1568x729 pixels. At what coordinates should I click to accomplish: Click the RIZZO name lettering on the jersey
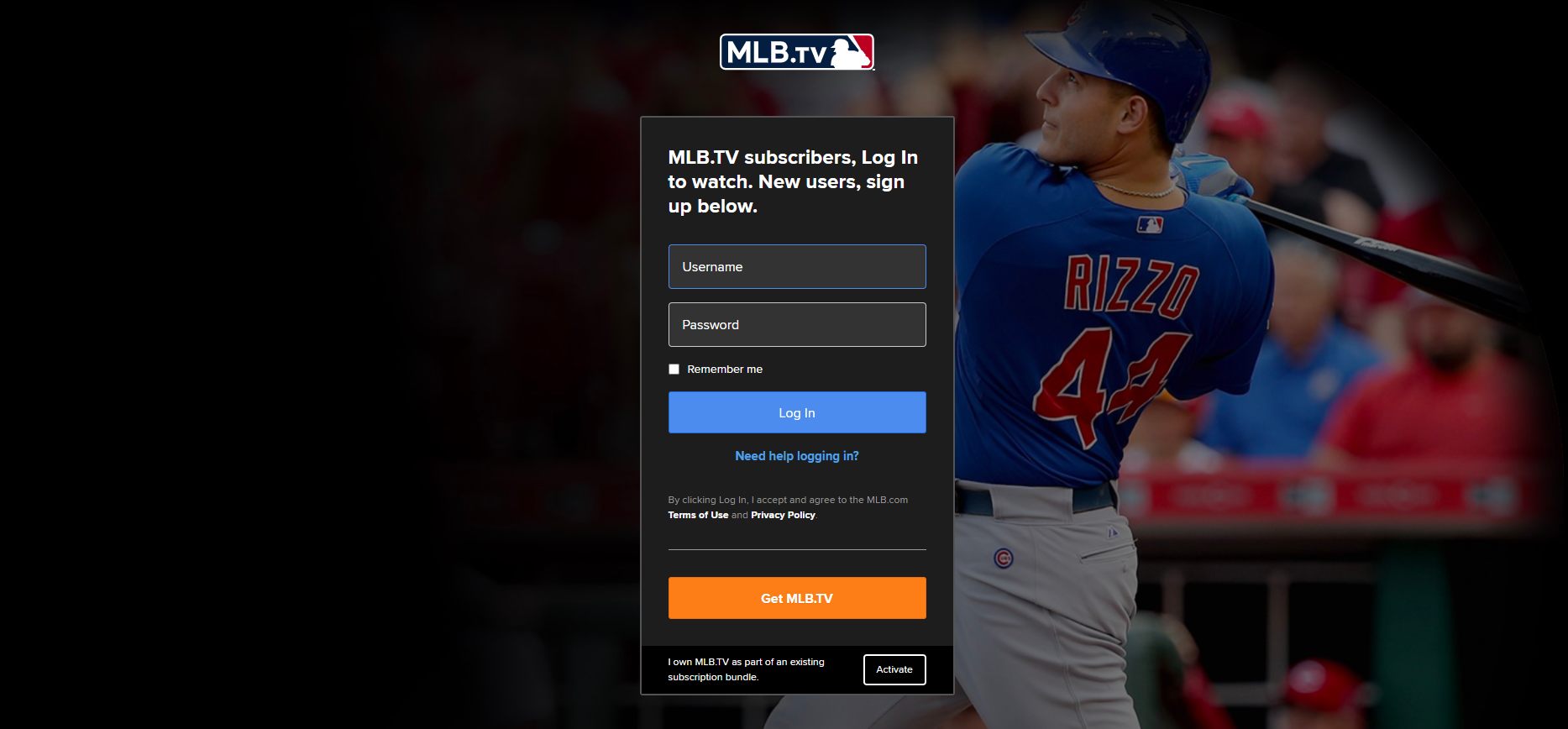coord(1131,286)
